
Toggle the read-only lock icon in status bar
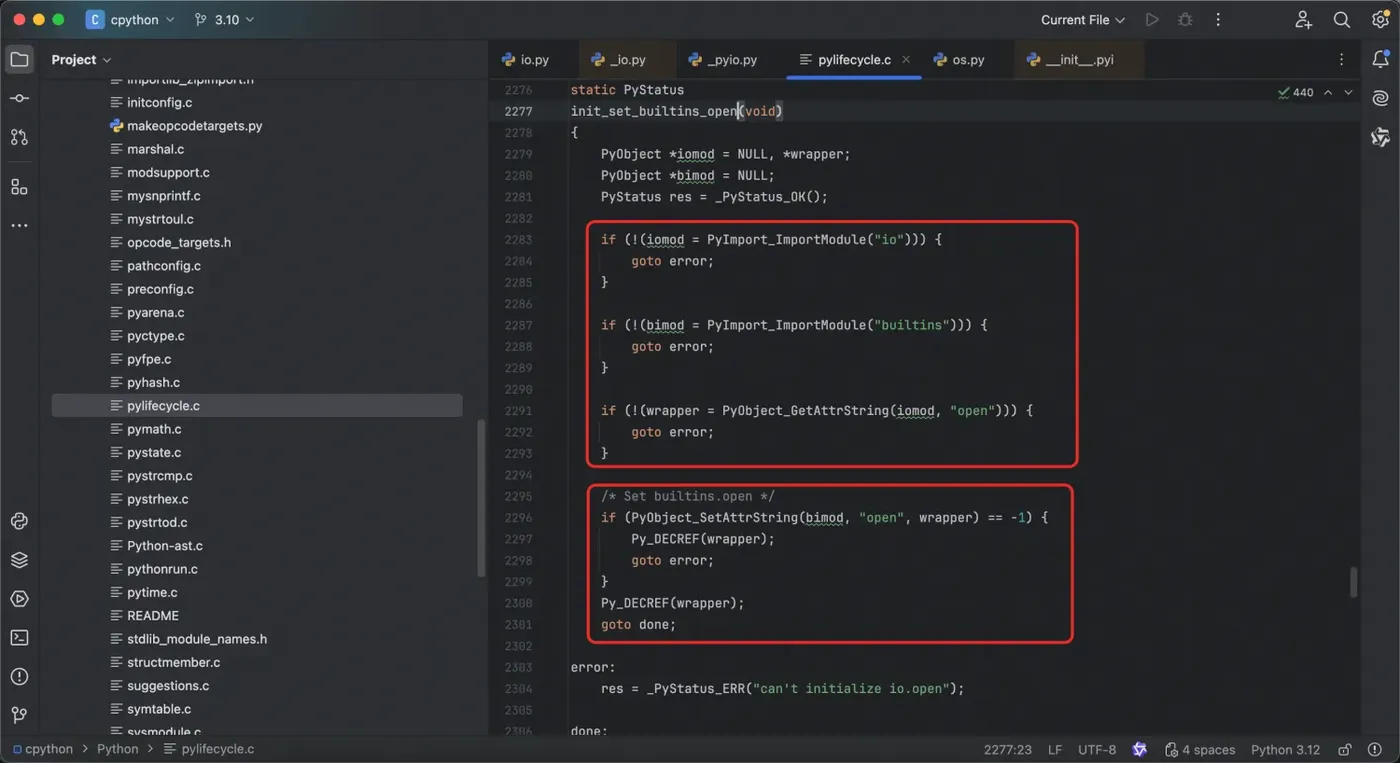[1345, 749]
